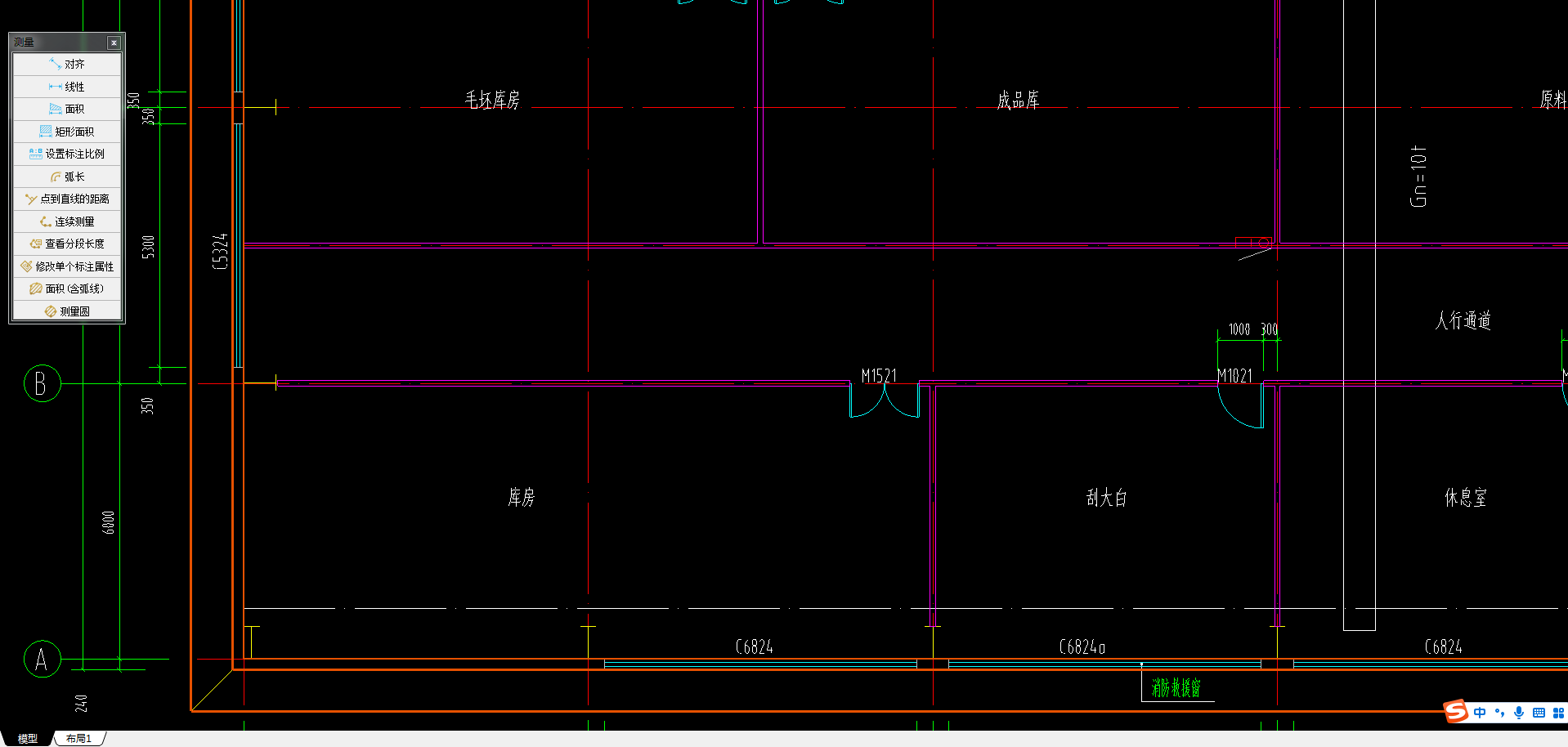Select the M1021 door label
1568x747 pixels.
pos(1234,376)
